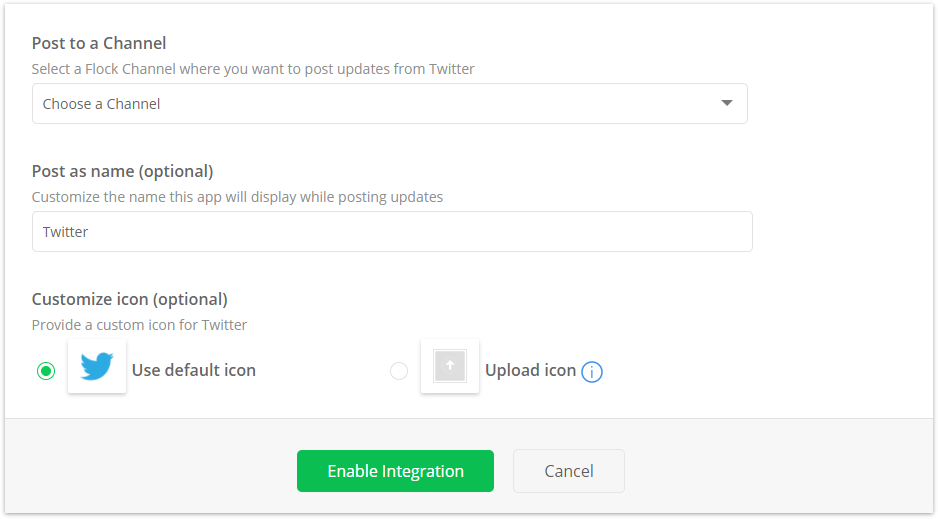Click the Customize the name description text
Image resolution: width=938 pixels, height=519 pixels.
coord(237,197)
